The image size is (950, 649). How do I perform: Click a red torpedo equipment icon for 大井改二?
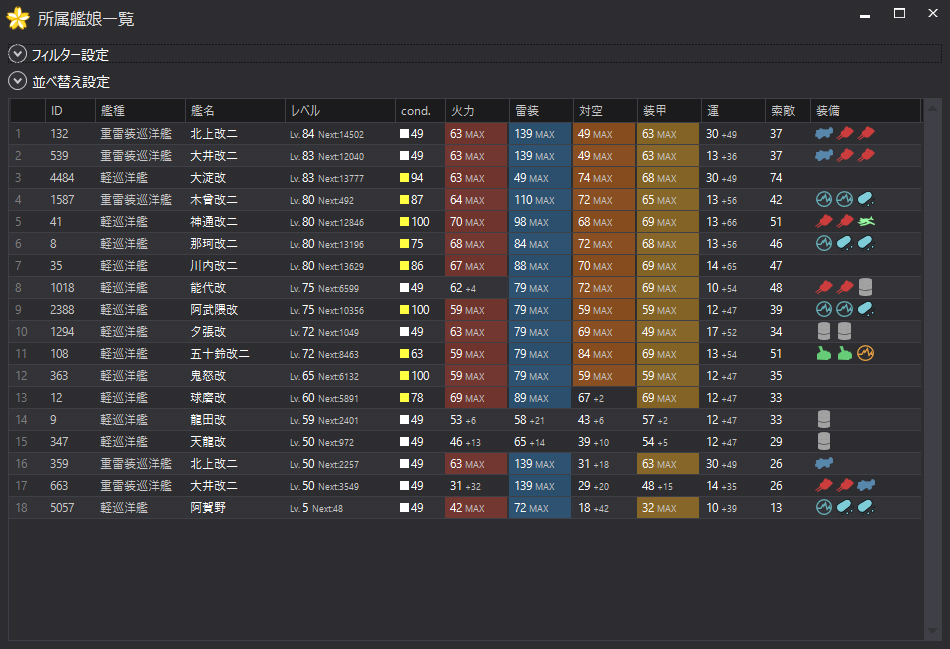pos(843,154)
